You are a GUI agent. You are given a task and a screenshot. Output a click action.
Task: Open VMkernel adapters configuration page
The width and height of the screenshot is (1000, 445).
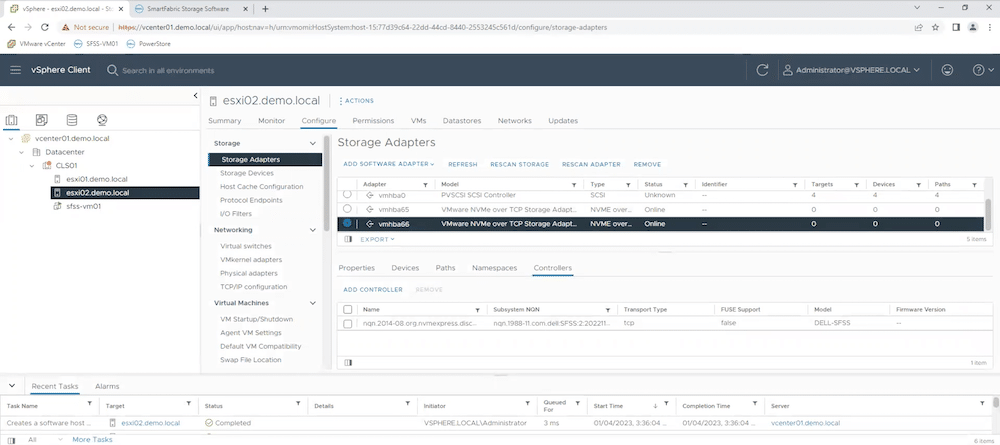coord(251,259)
